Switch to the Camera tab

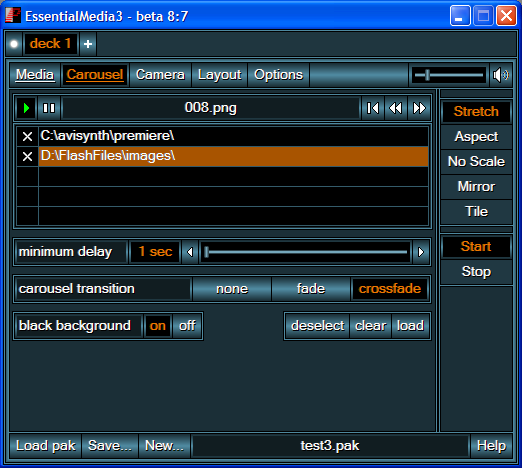(x=160, y=75)
